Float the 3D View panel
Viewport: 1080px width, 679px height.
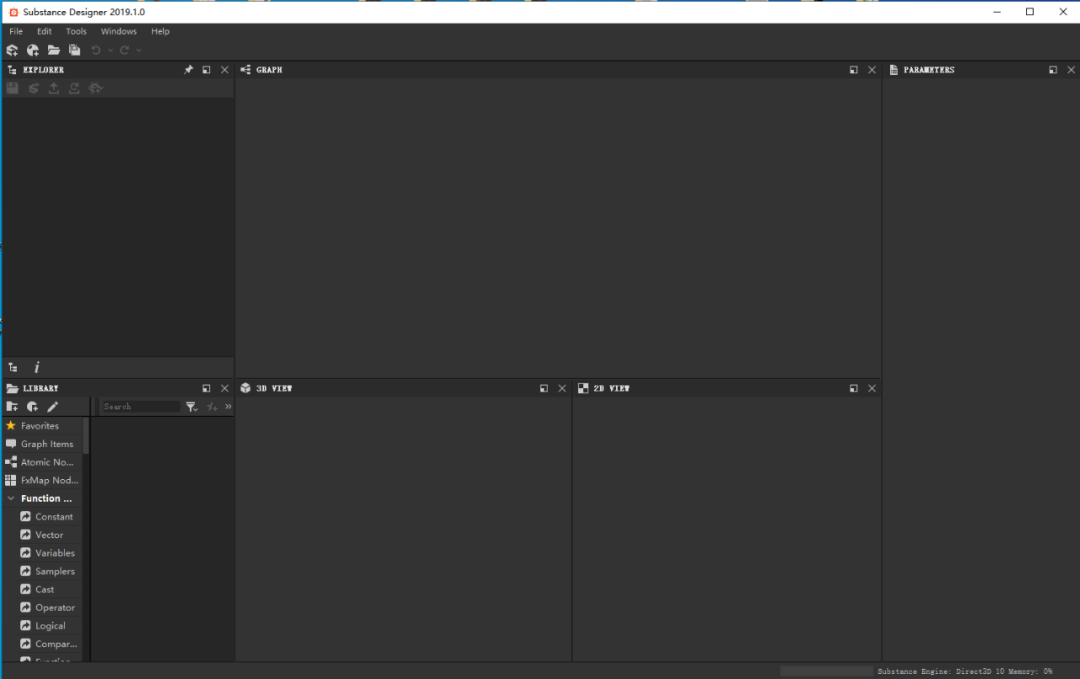tap(543, 388)
